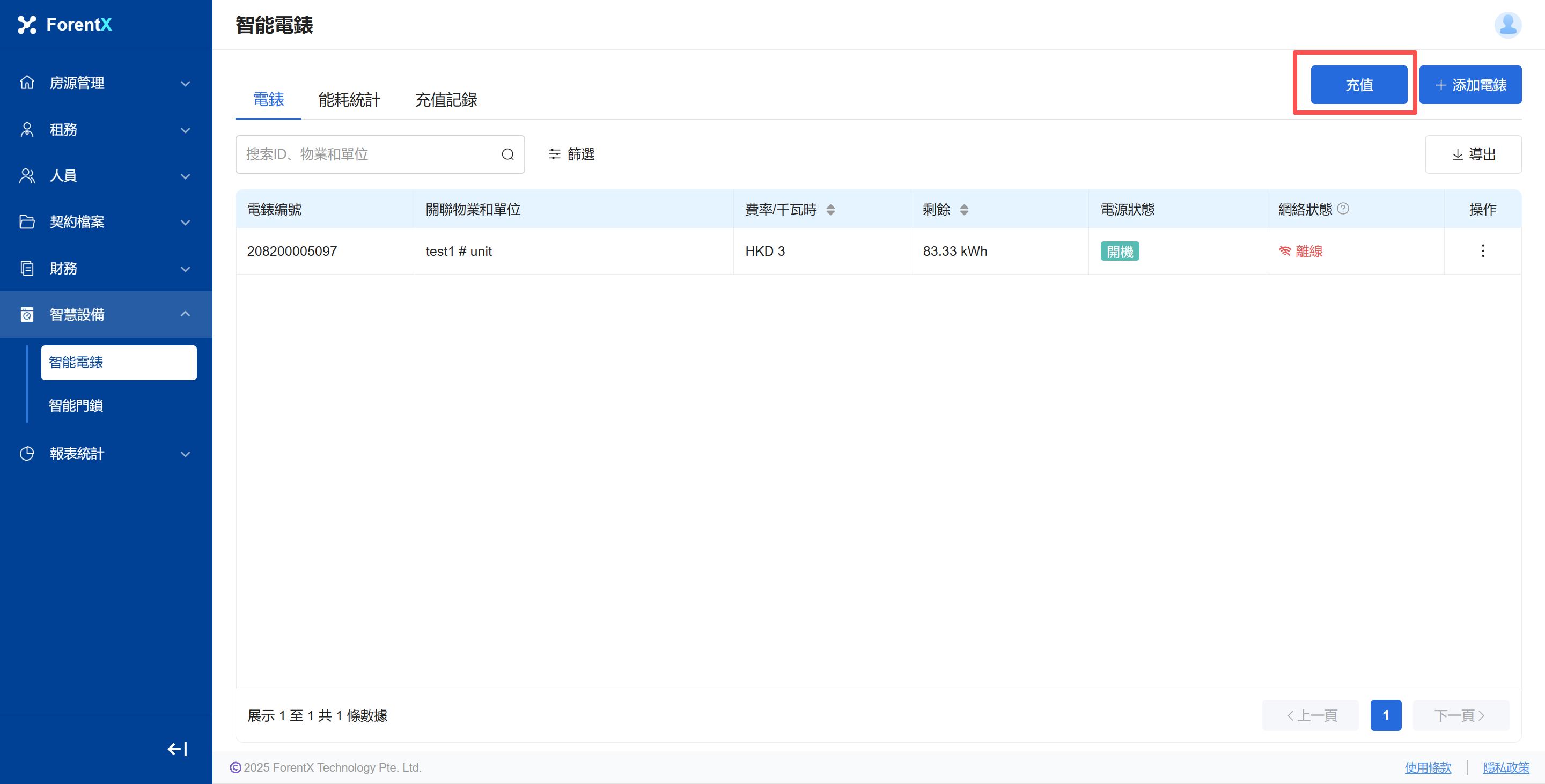Image resolution: width=1545 pixels, height=784 pixels.
Task: Switch to the 能耗統計 tab
Action: pos(349,100)
